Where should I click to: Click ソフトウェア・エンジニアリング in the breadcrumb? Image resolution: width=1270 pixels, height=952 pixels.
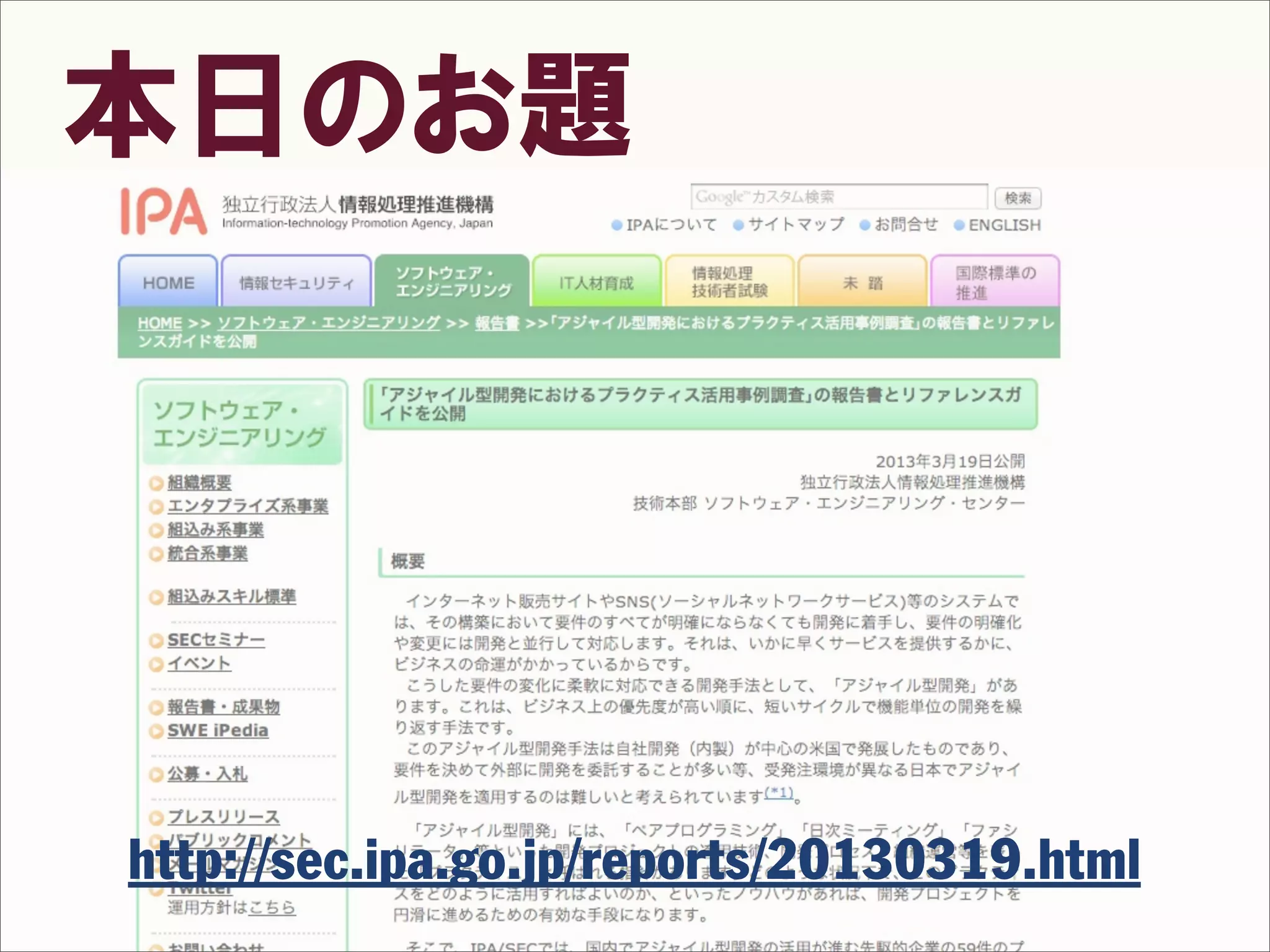coord(329,323)
